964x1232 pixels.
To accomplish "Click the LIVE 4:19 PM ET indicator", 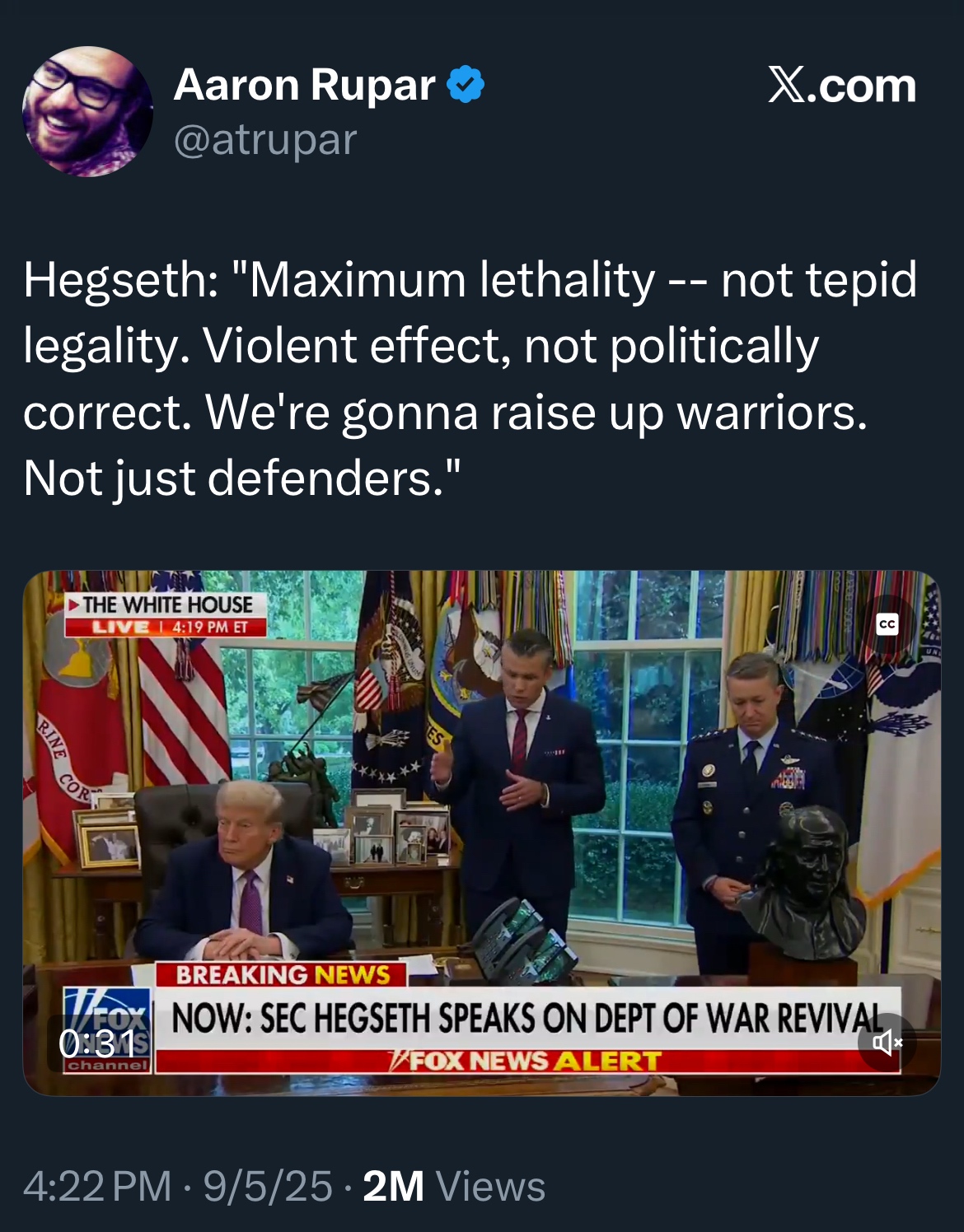I will pyautogui.click(x=167, y=627).
